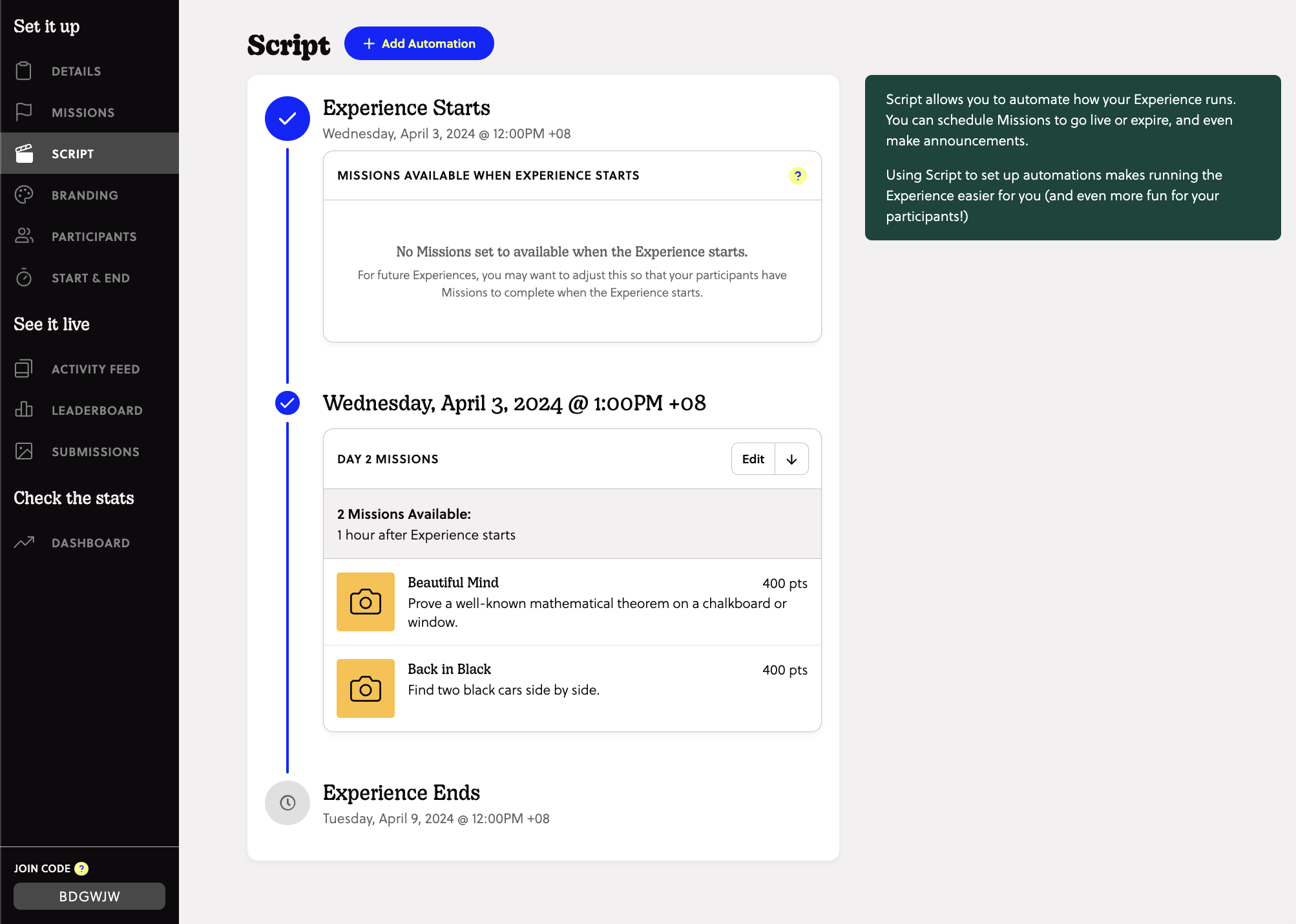This screenshot has width=1296, height=924.
Task: Select the camera icon beside Beautiful Mind
Action: (365, 602)
